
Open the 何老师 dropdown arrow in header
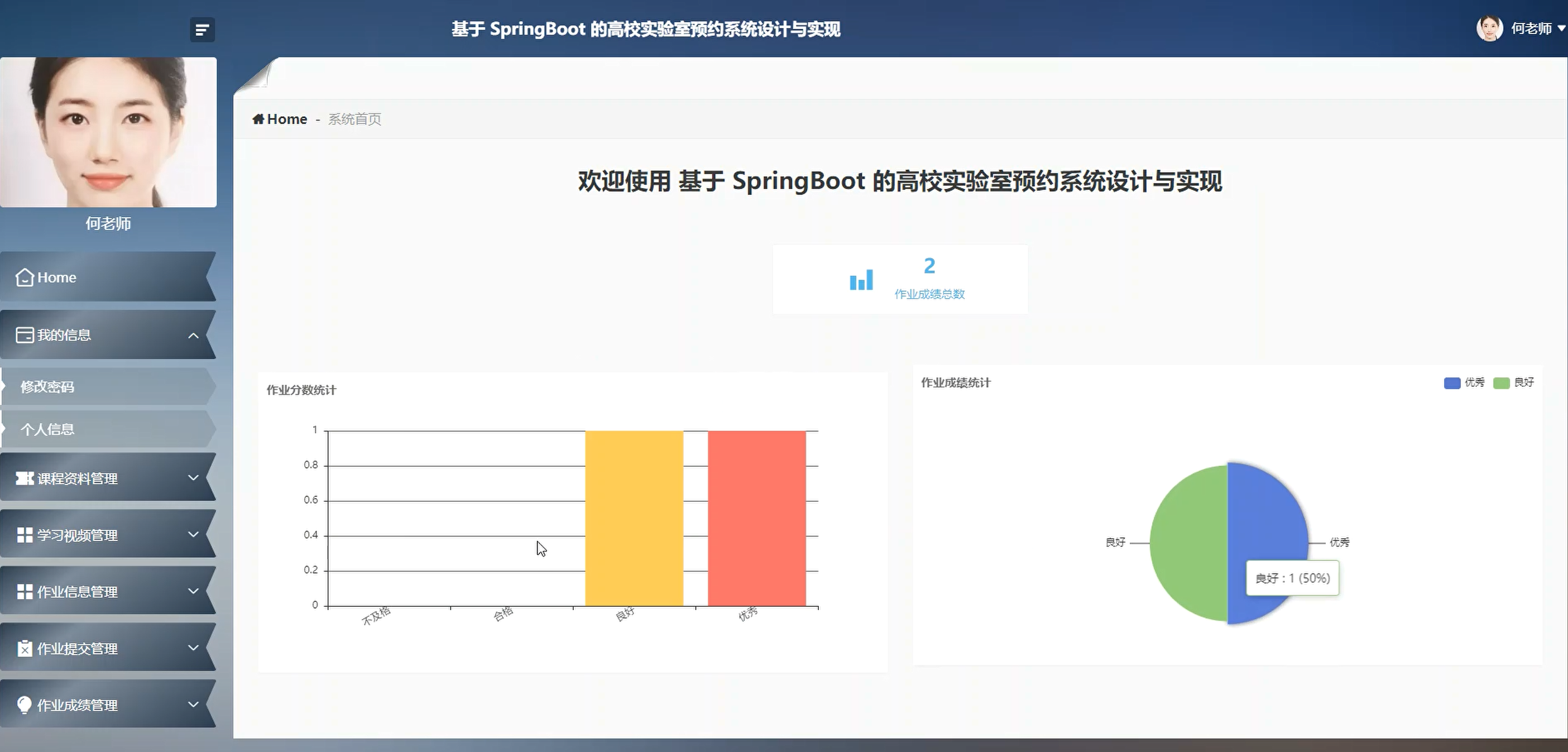1561,28
